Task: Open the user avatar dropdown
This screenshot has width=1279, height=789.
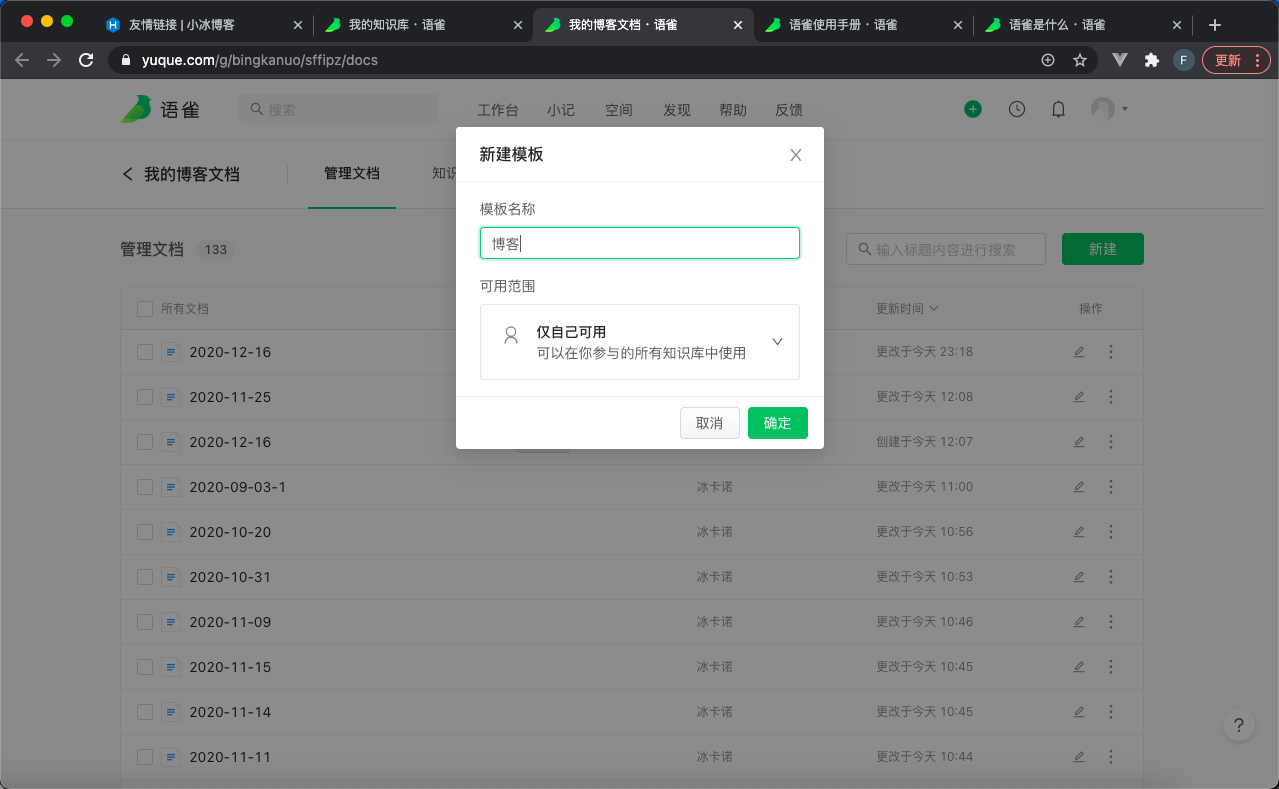Action: 1109,109
